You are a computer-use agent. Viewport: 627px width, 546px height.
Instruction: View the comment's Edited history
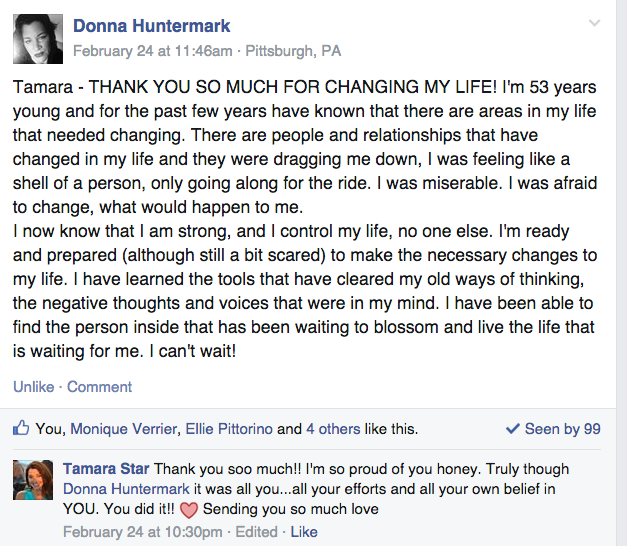[x=261, y=532]
